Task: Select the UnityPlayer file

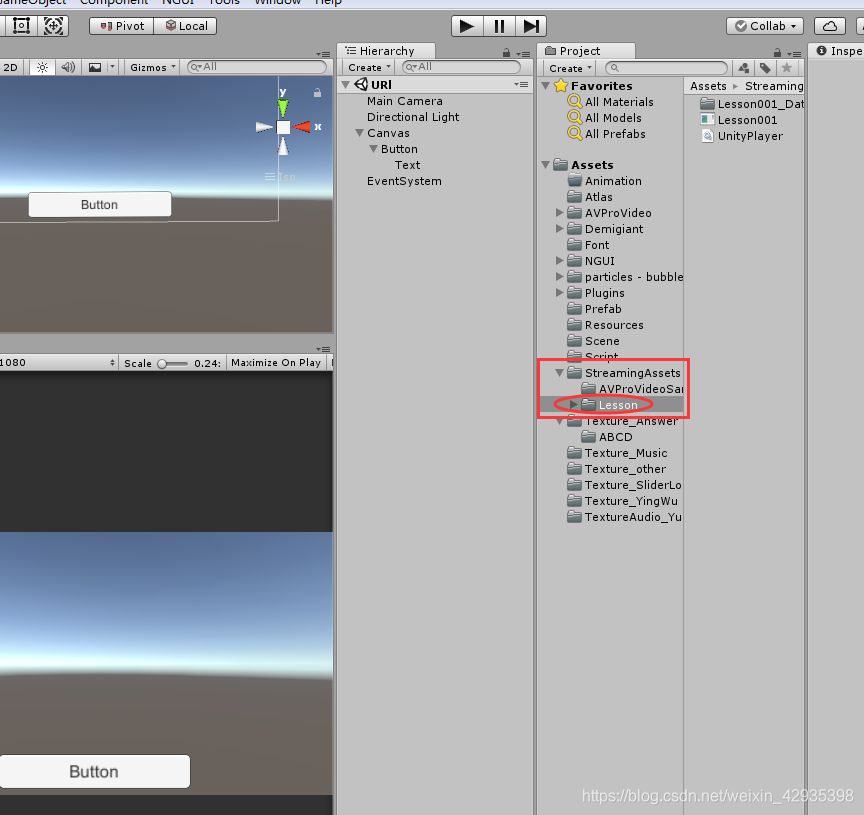Action: 742,136
